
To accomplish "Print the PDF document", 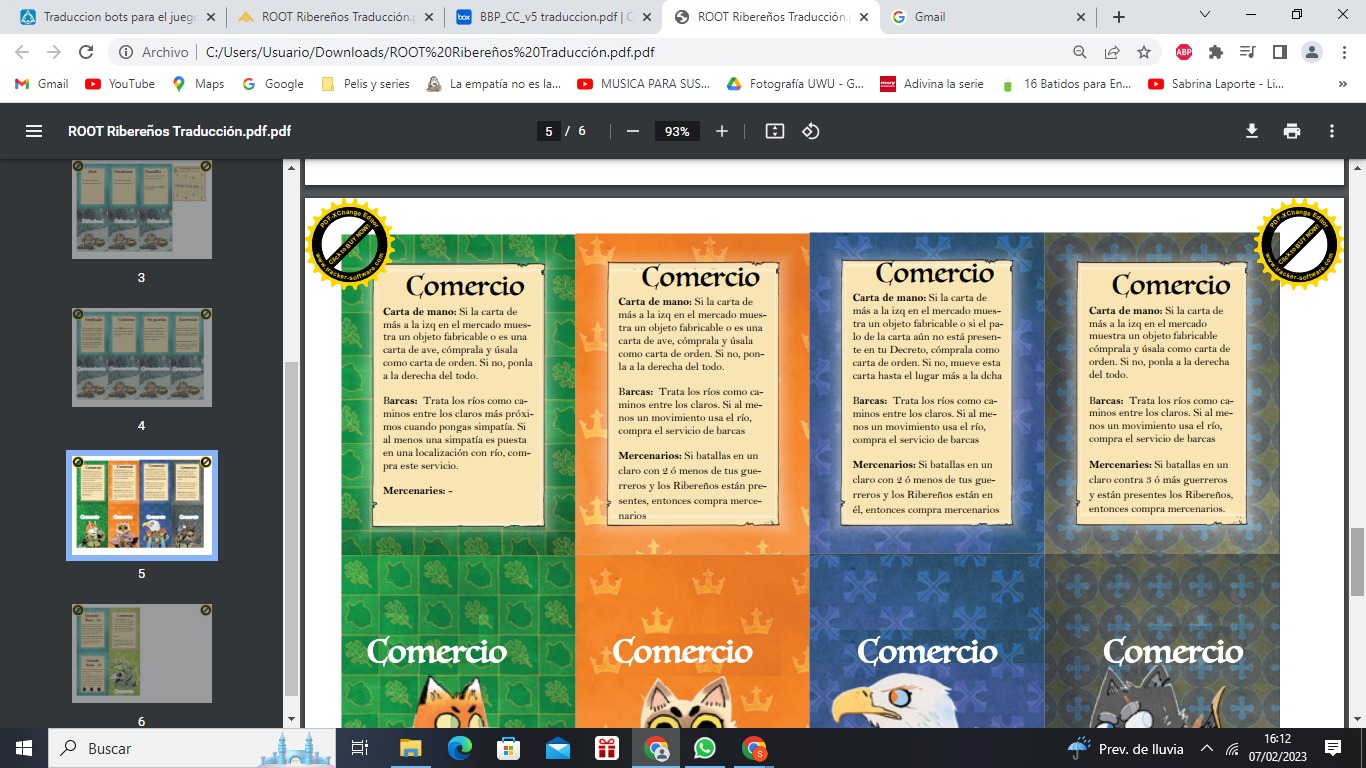I will [1291, 131].
